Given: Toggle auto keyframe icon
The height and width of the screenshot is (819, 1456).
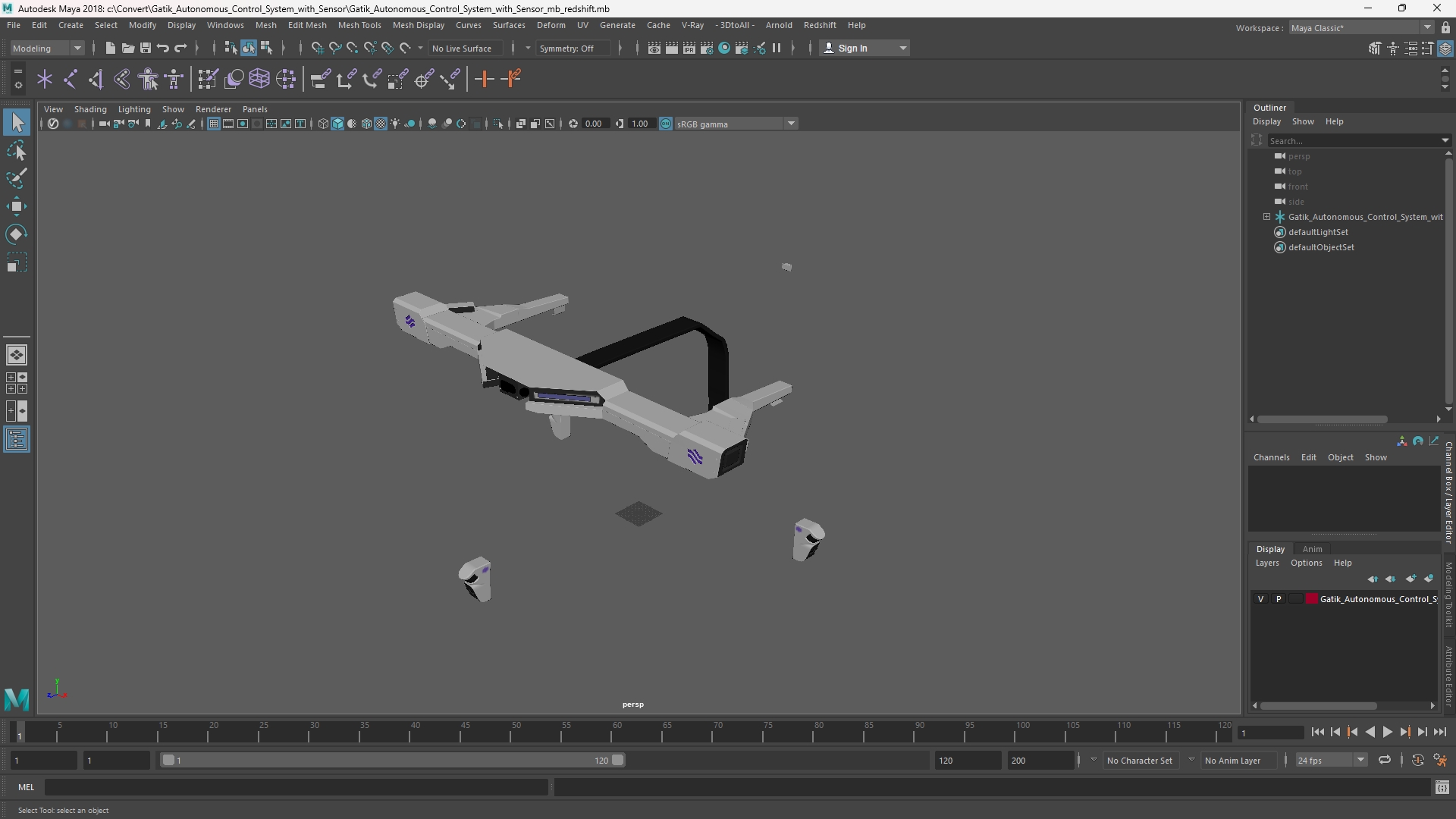Looking at the screenshot, I should coord(1417,760).
